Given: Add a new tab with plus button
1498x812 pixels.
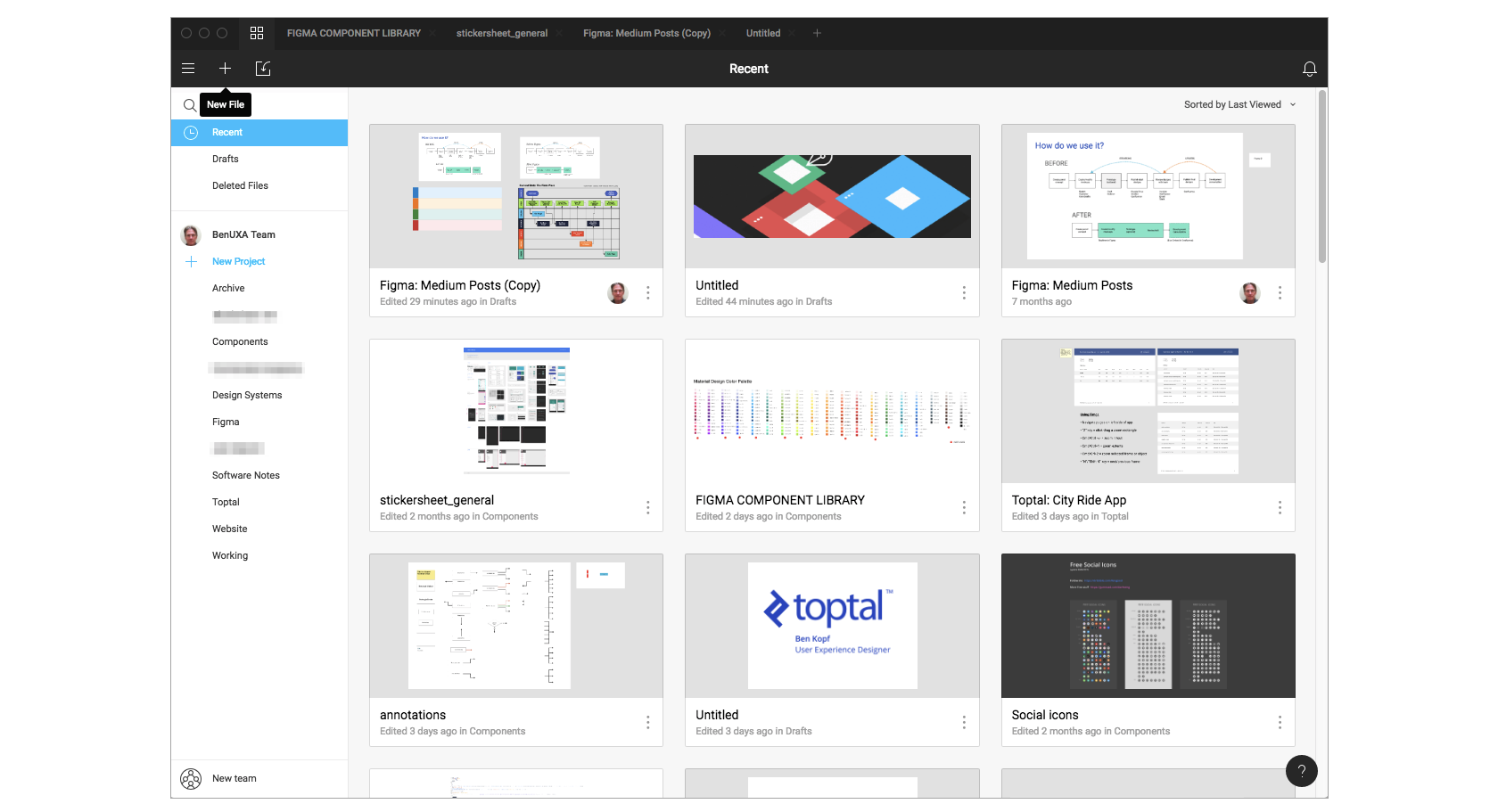Looking at the screenshot, I should (x=817, y=33).
